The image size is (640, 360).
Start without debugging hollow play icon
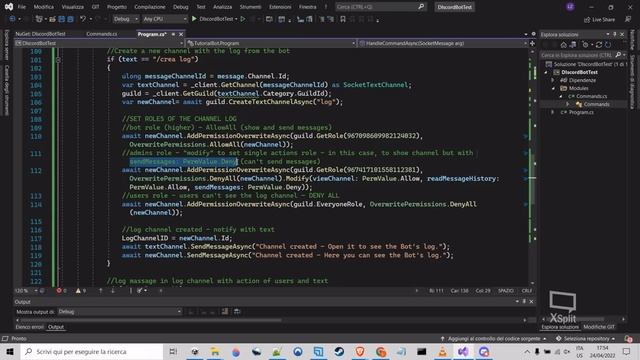pos(243,19)
